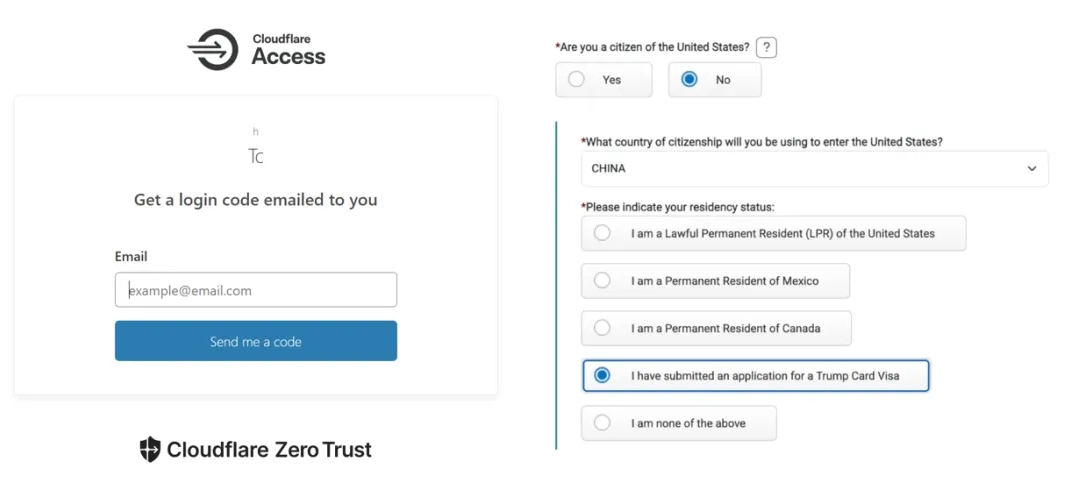1078x496 pixels.
Task: Select the No citizen radio button
Action: (689, 80)
